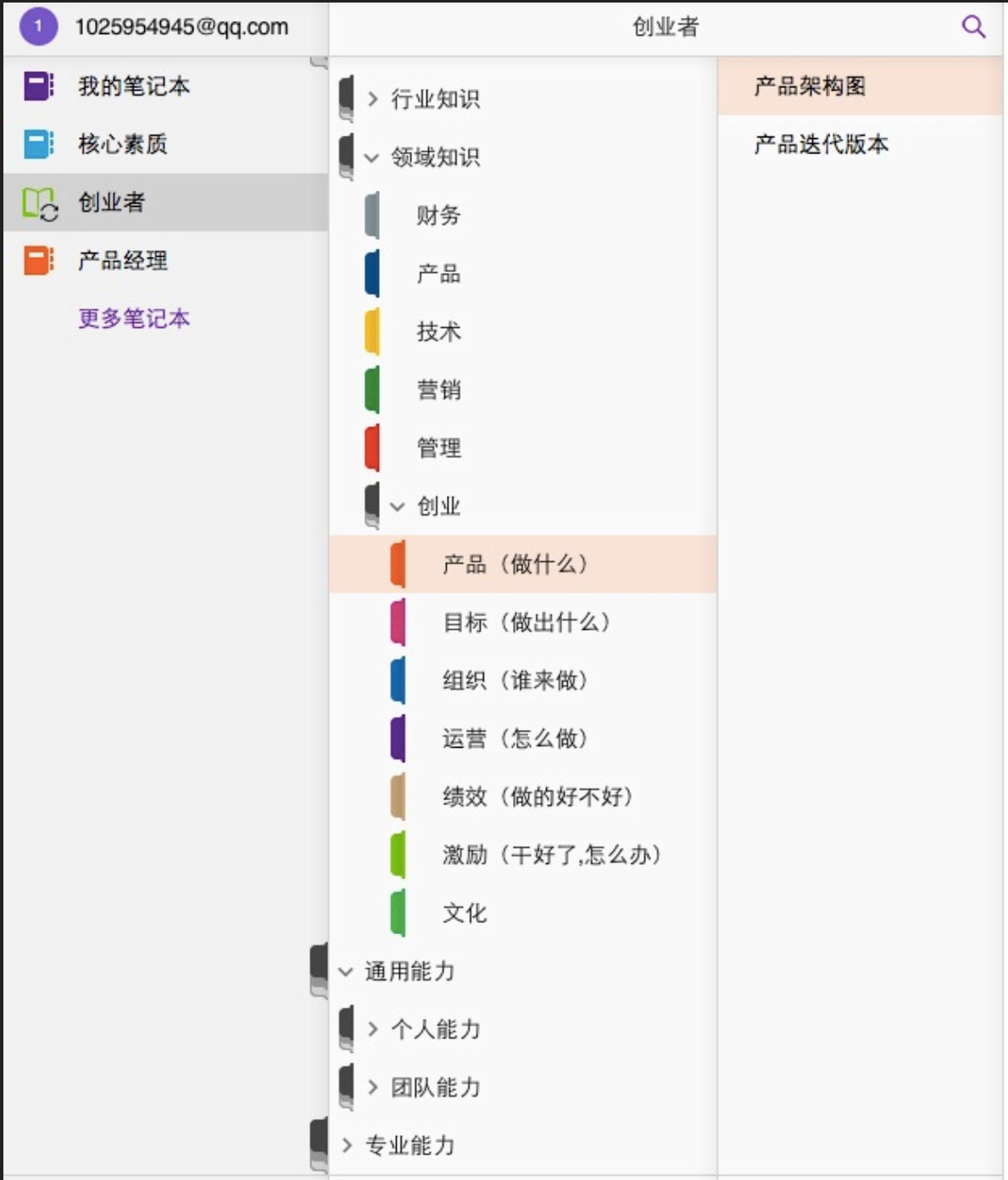Open the 更多笔记本 link
The image size is (1008, 1180).
[x=134, y=319]
